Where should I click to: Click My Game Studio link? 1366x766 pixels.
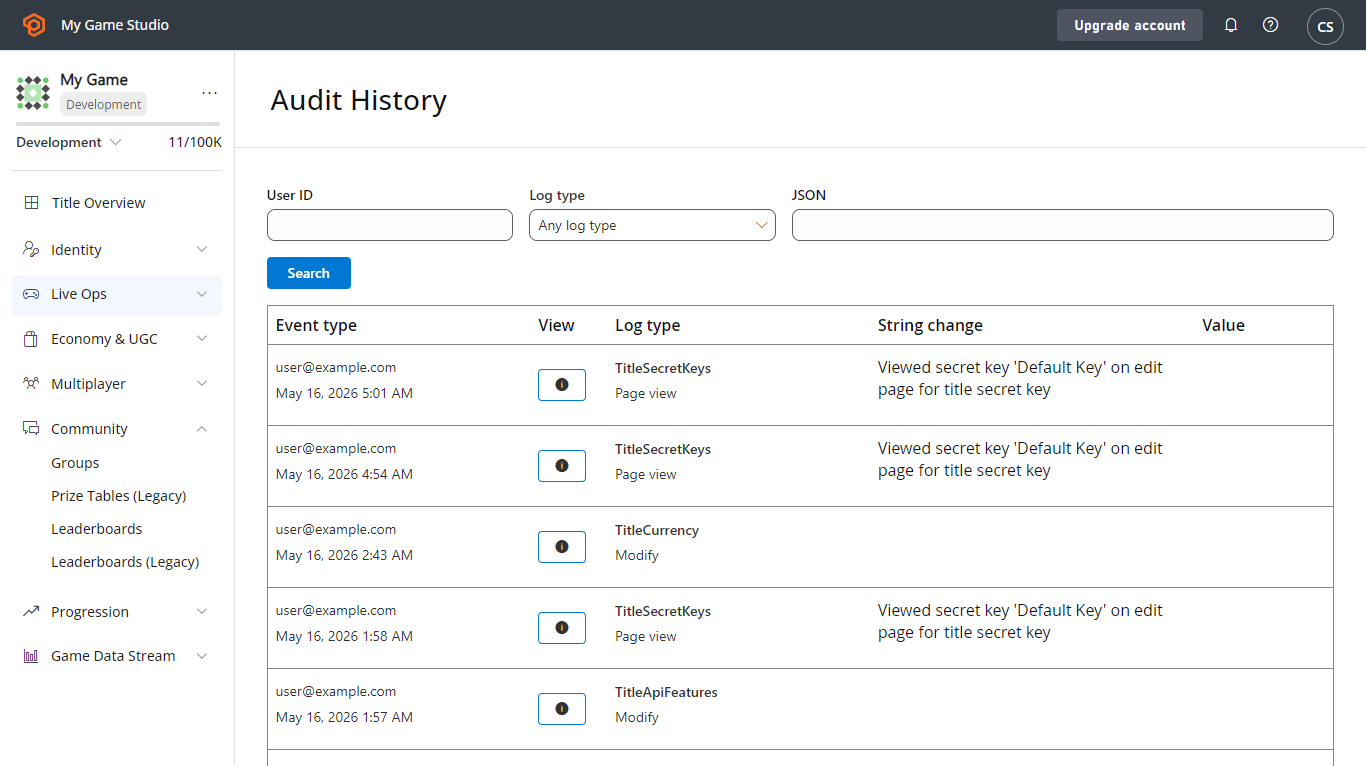click(x=115, y=25)
